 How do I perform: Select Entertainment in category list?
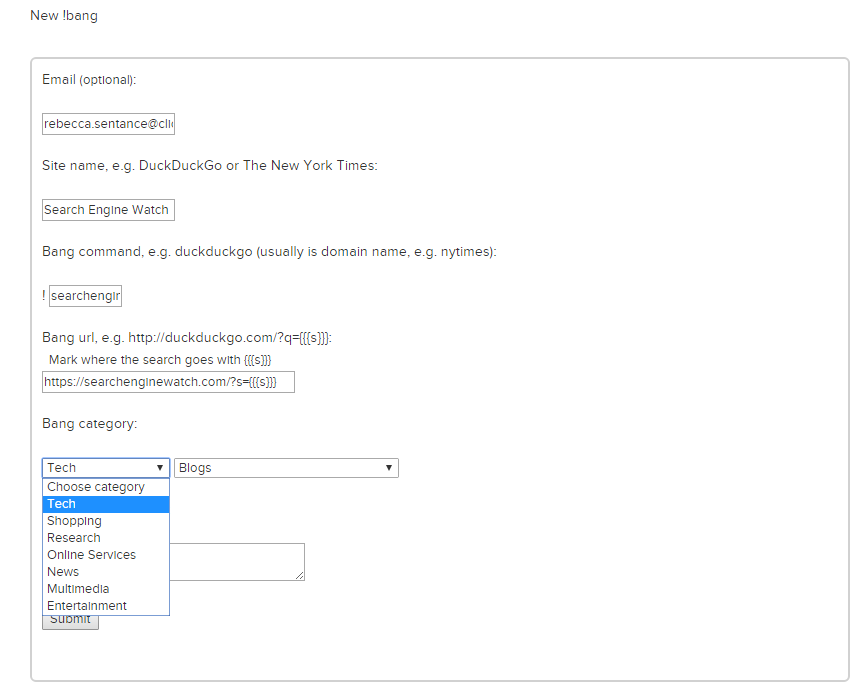point(87,606)
